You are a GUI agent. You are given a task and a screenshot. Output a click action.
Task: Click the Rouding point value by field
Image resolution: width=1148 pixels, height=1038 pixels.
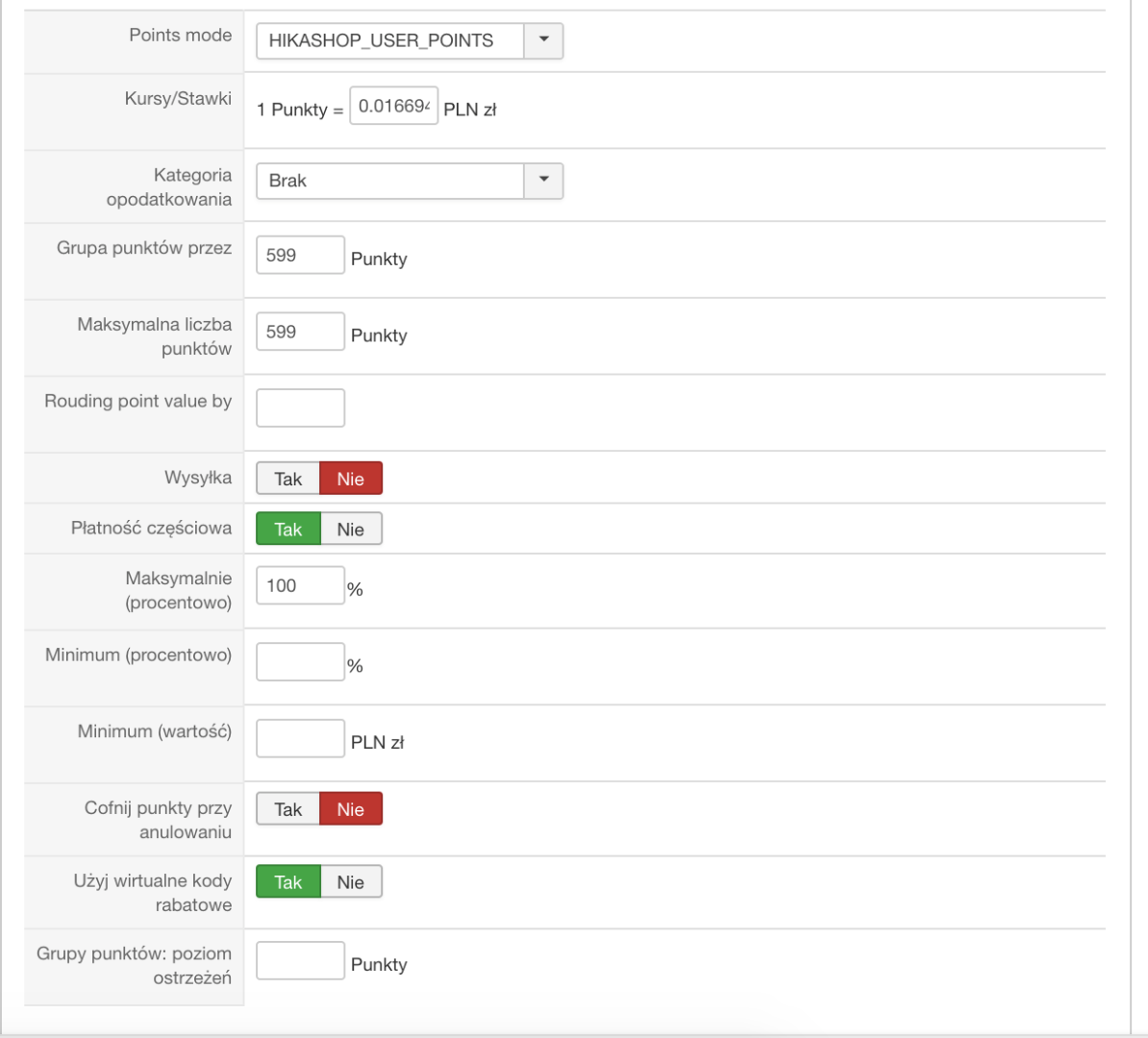click(300, 408)
